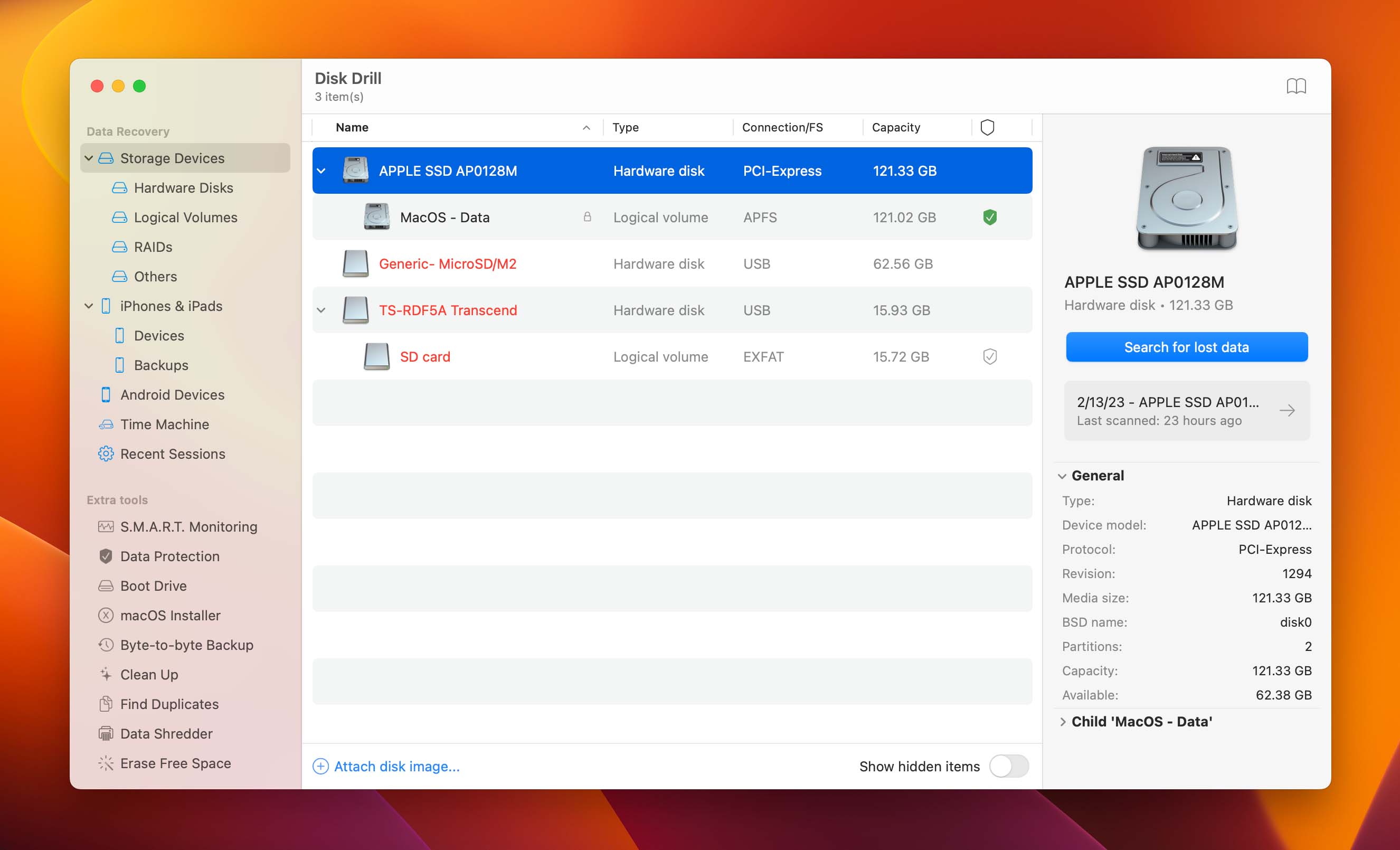
Task: Toggle Show hidden items switch
Action: tap(1008, 766)
